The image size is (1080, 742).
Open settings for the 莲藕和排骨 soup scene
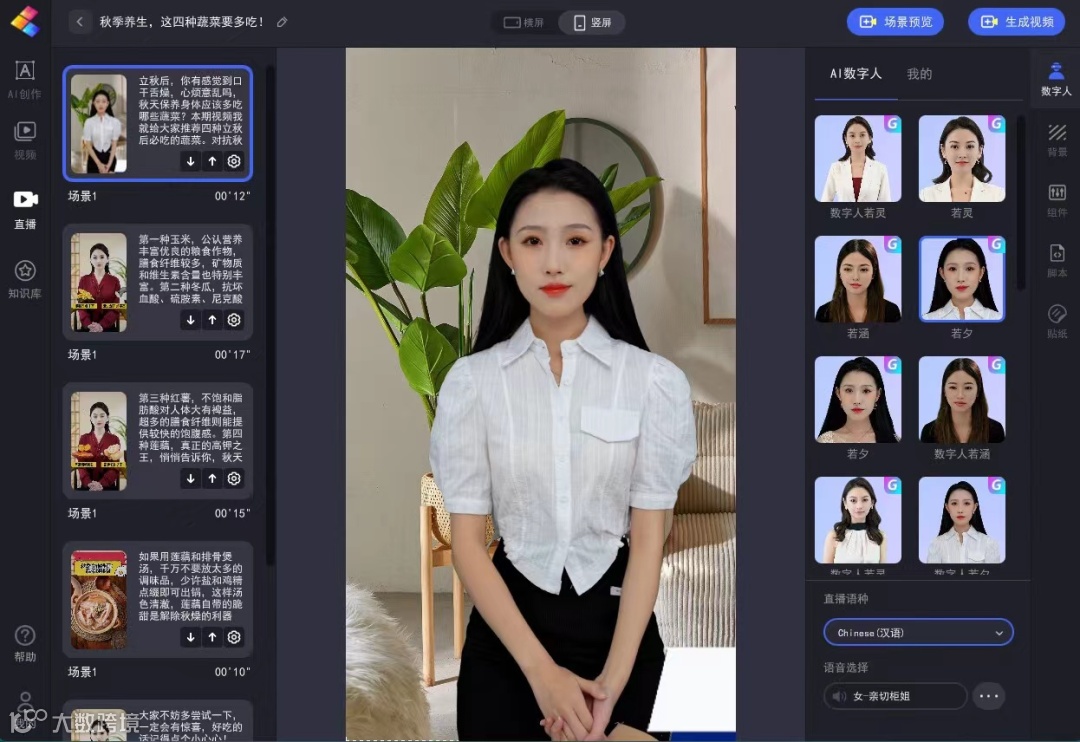(234, 637)
